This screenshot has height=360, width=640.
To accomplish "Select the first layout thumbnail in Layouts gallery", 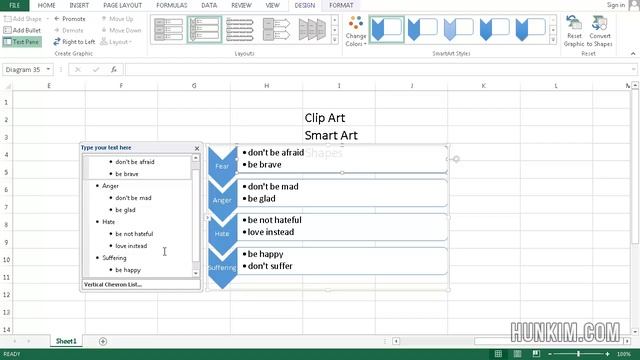I will pos(168,29).
